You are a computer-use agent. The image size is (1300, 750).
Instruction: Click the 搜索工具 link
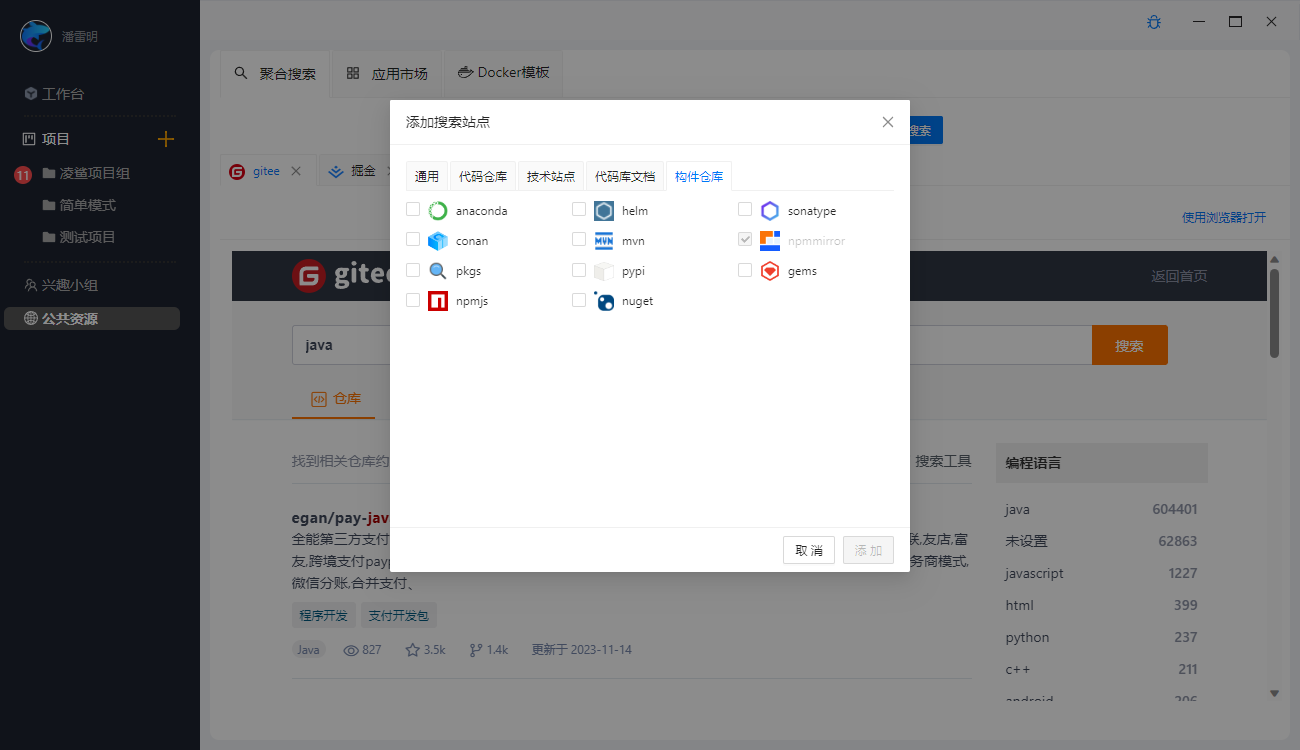pos(943,461)
